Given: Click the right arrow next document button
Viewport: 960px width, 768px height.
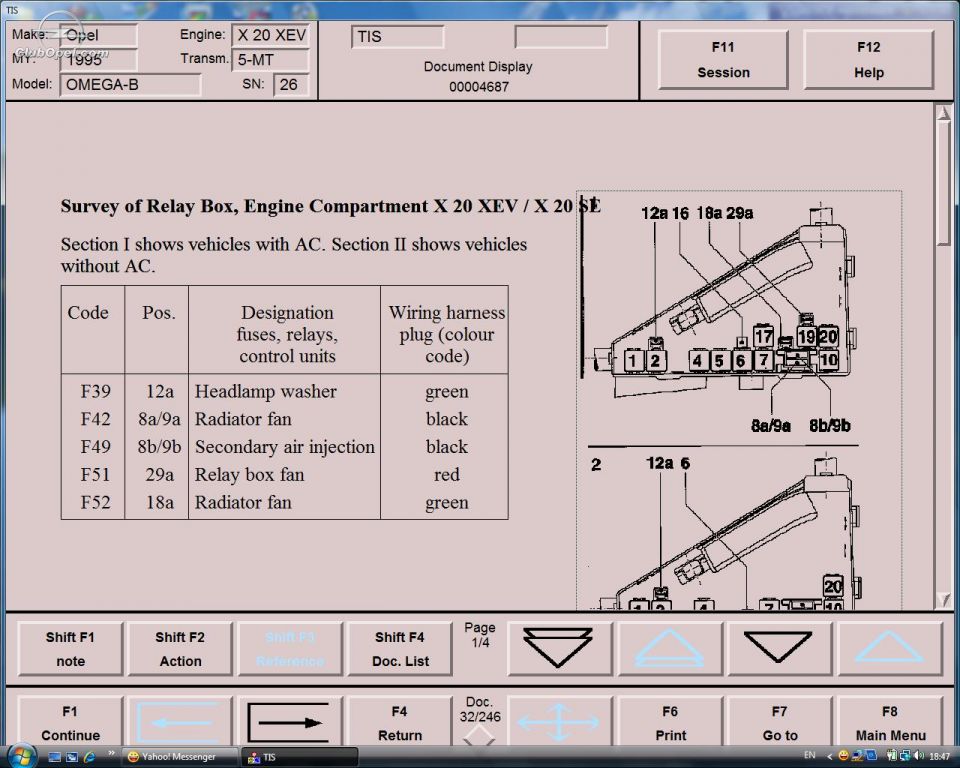Looking at the screenshot, I should (290, 722).
